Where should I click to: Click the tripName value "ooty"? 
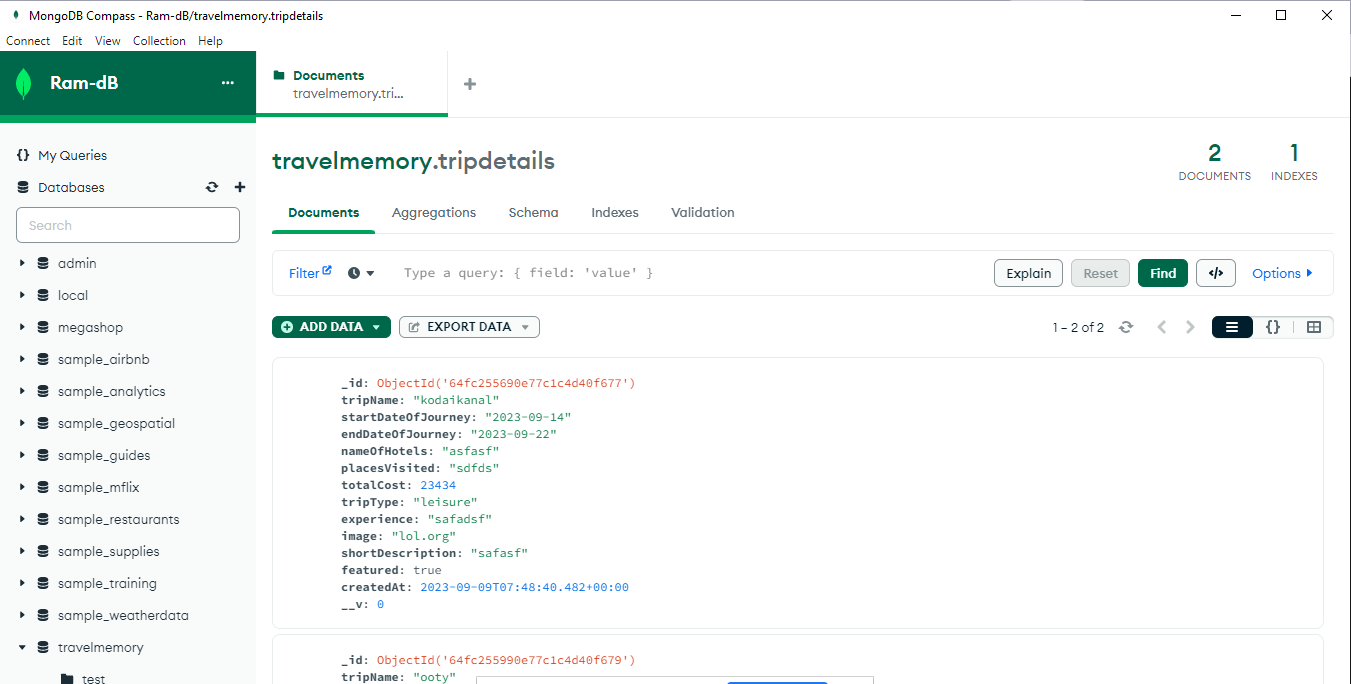[x=435, y=677]
